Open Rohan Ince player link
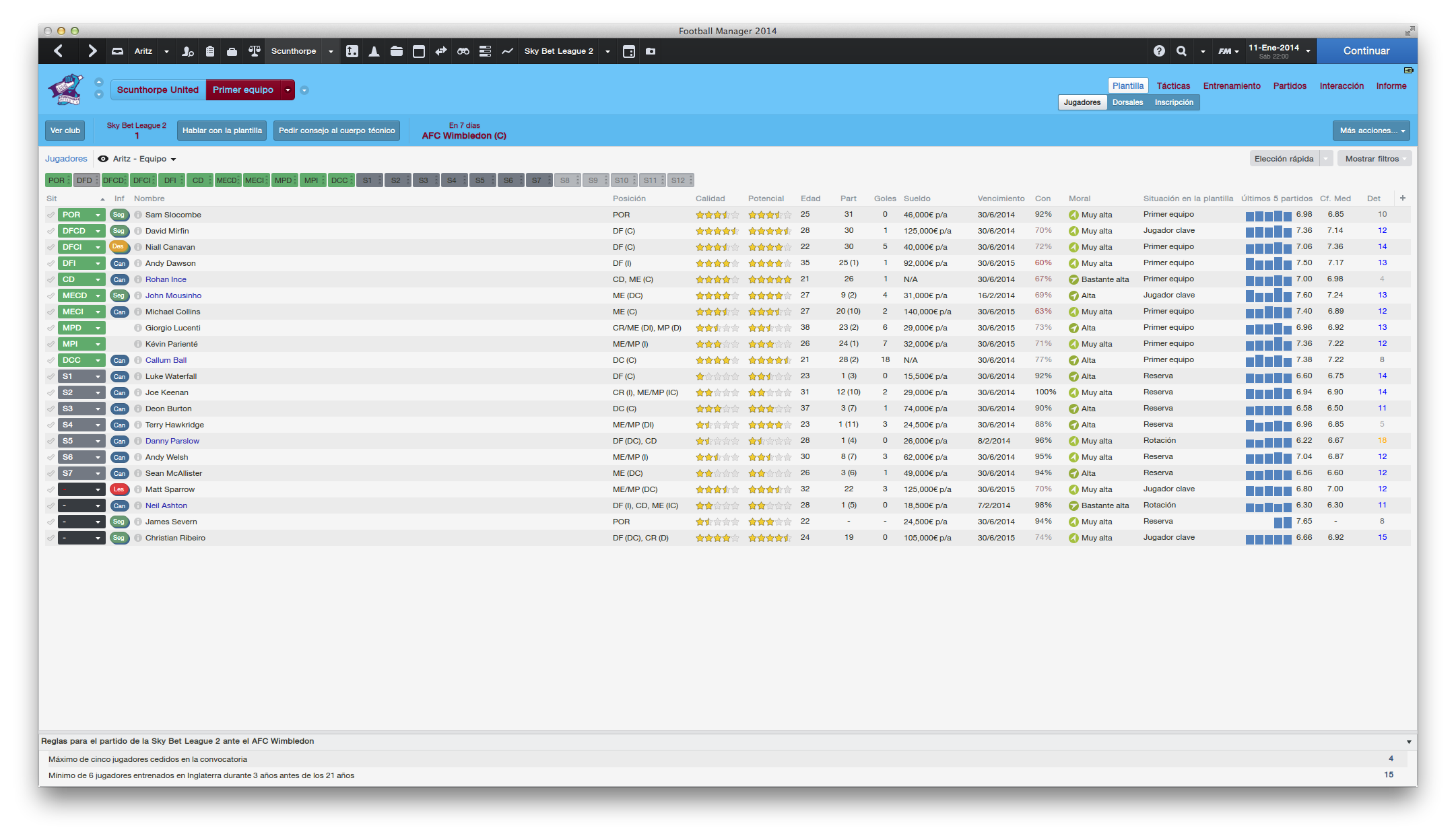 coord(166,279)
